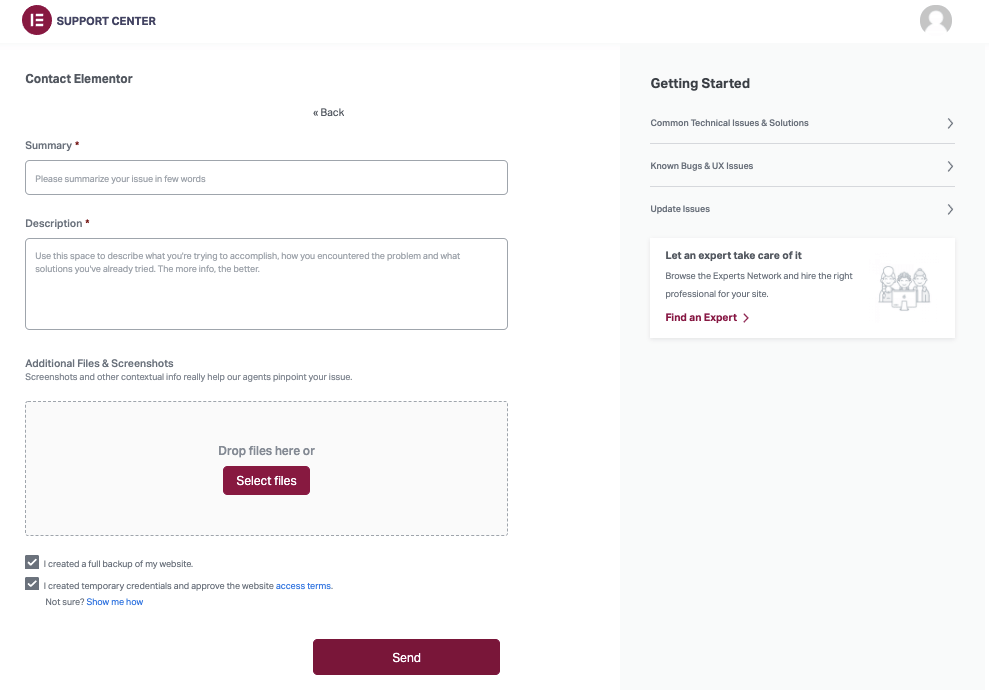
Task: Open the user profile avatar
Action: pos(935,21)
